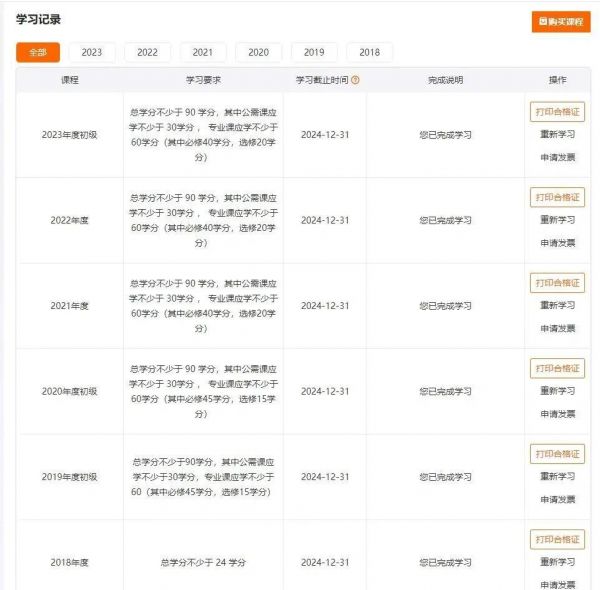The height and width of the screenshot is (590, 600).
Task: Click 重新学习 in the 2022年度 row
Action: 558,220
